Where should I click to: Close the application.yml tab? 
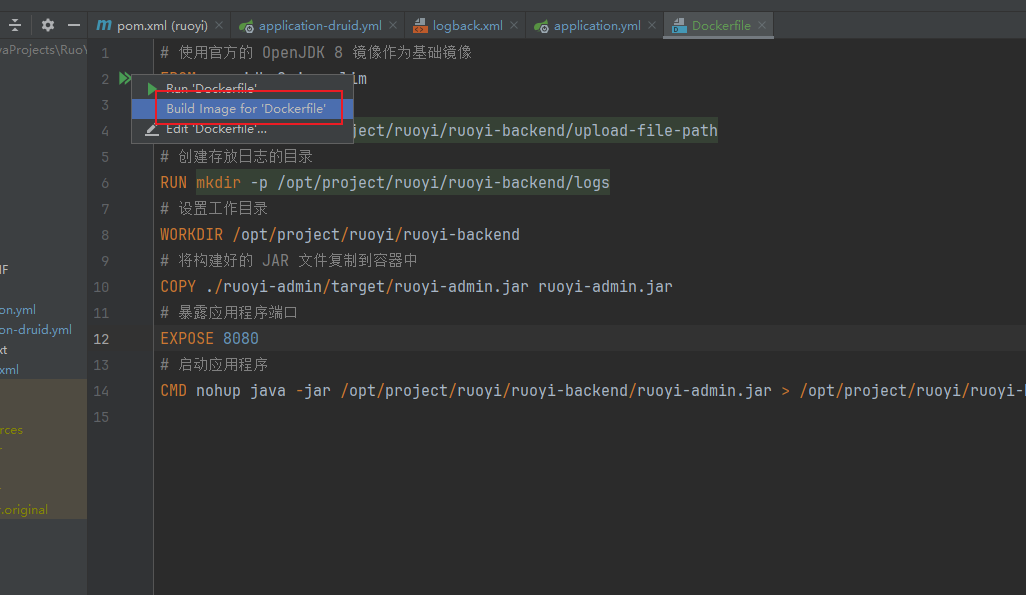click(x=650, y=24)
